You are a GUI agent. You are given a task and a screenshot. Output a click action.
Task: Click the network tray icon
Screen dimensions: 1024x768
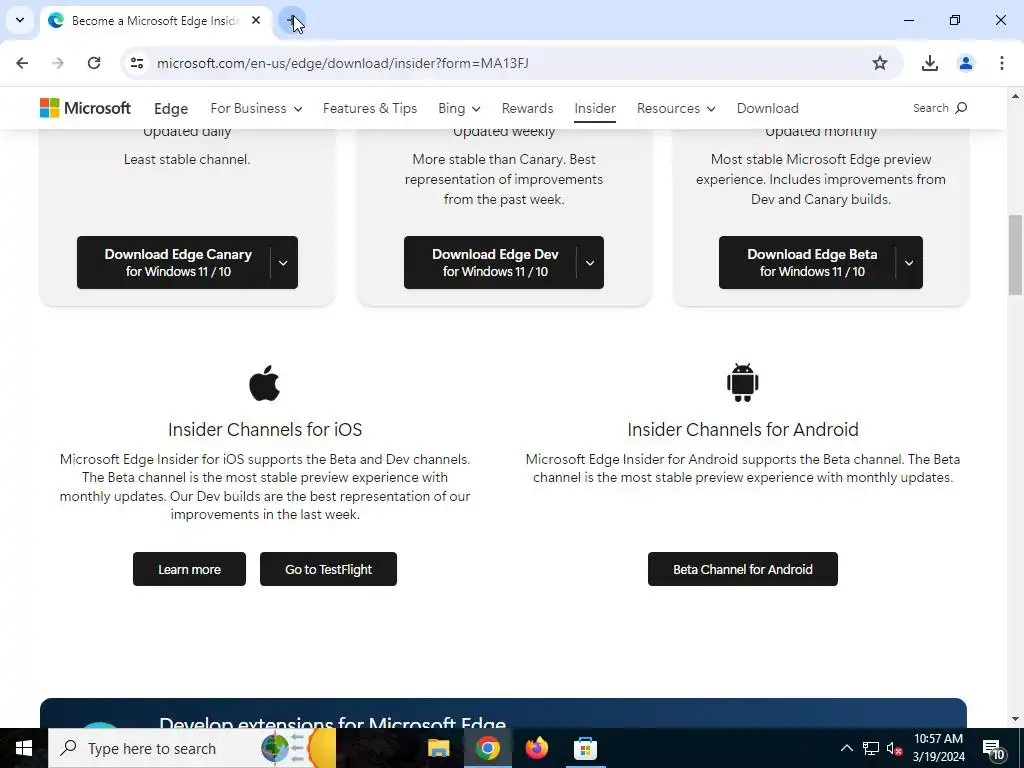tap(871, 748)
